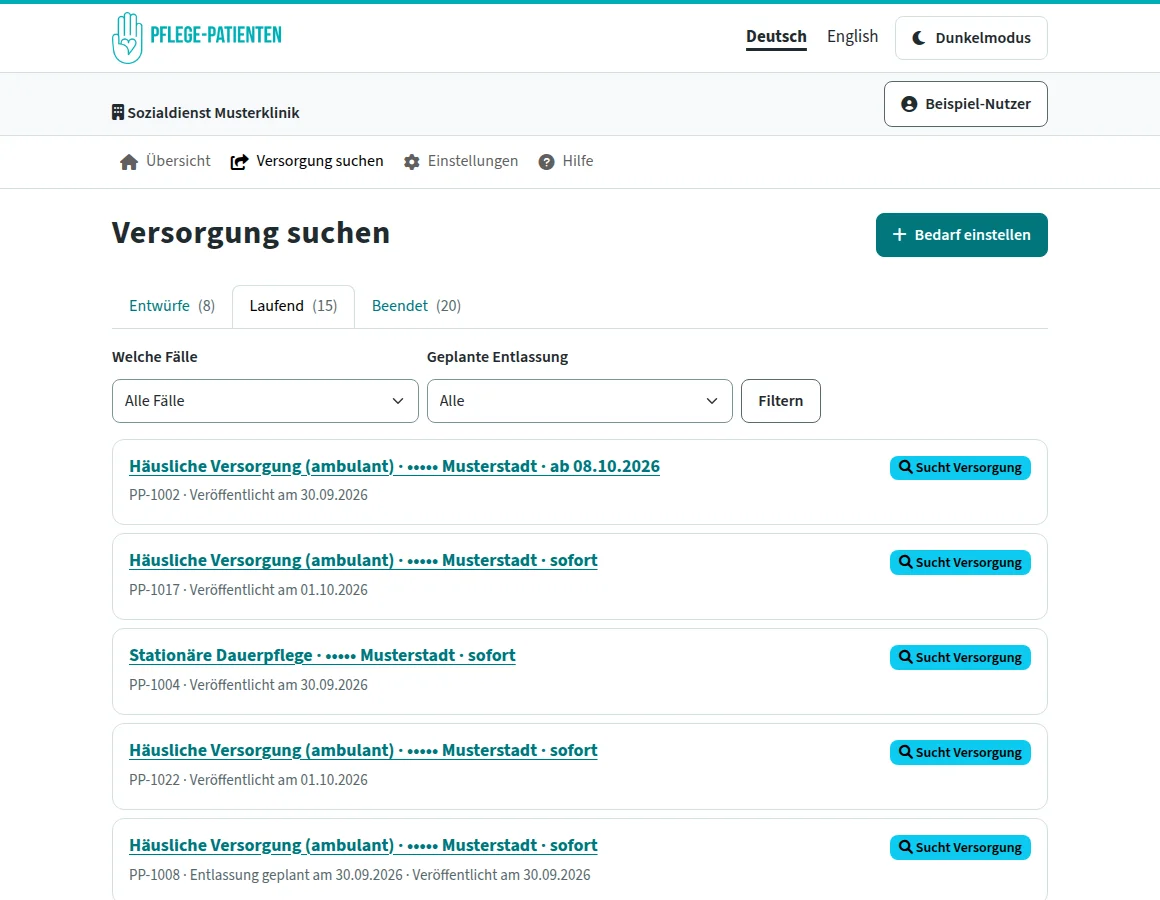Select Deutsch language
This screenshot has height=900, width=1160.
(776, 36)
